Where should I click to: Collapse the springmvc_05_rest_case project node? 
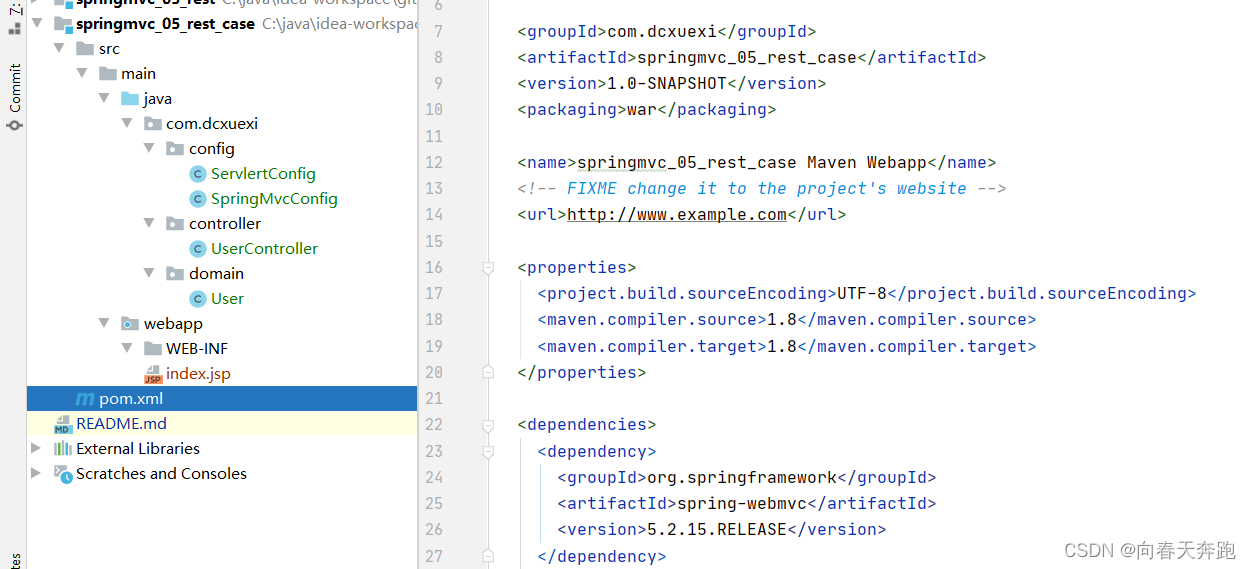(x=37, y=23)
